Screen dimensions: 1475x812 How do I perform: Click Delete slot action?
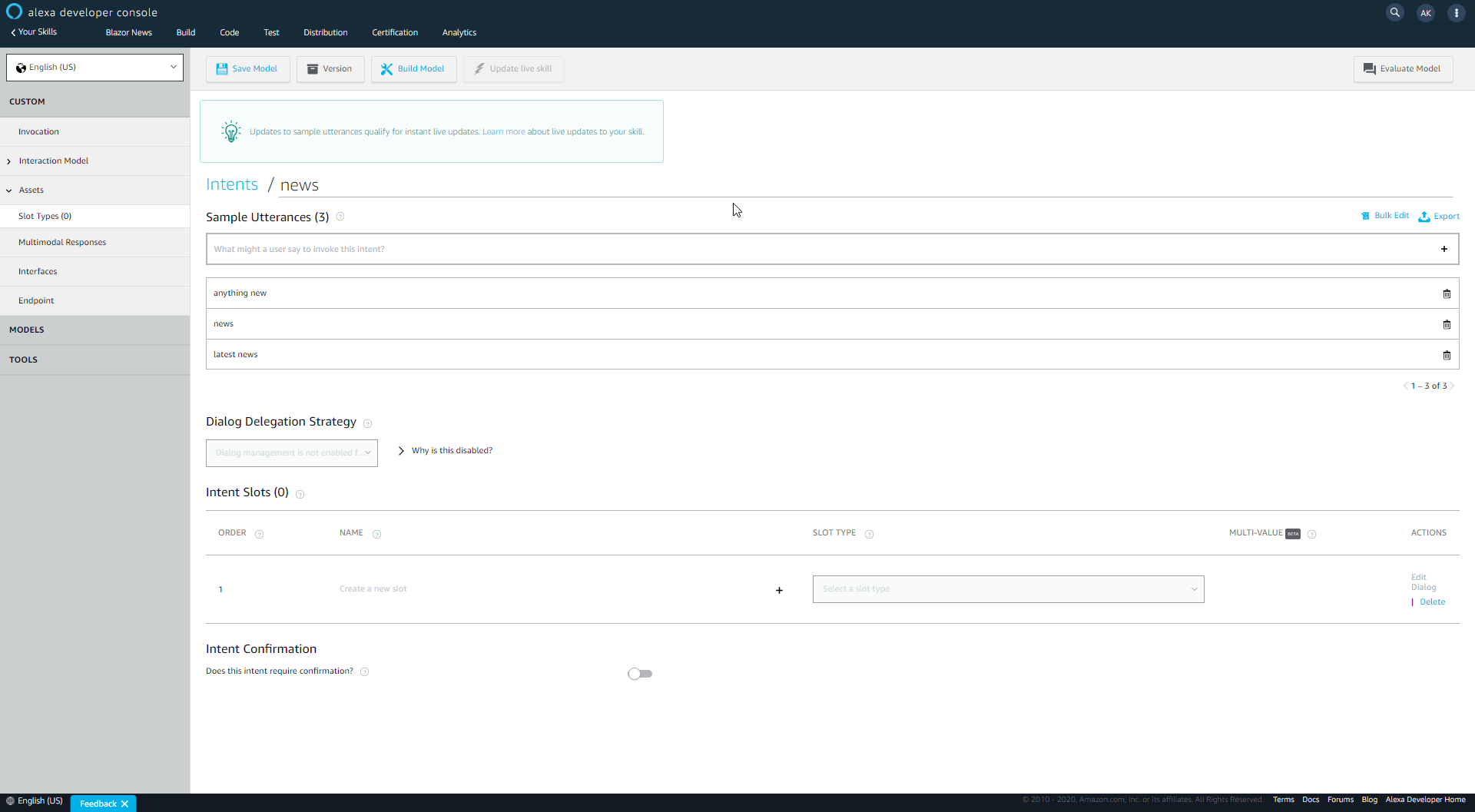pos(1432,602)
